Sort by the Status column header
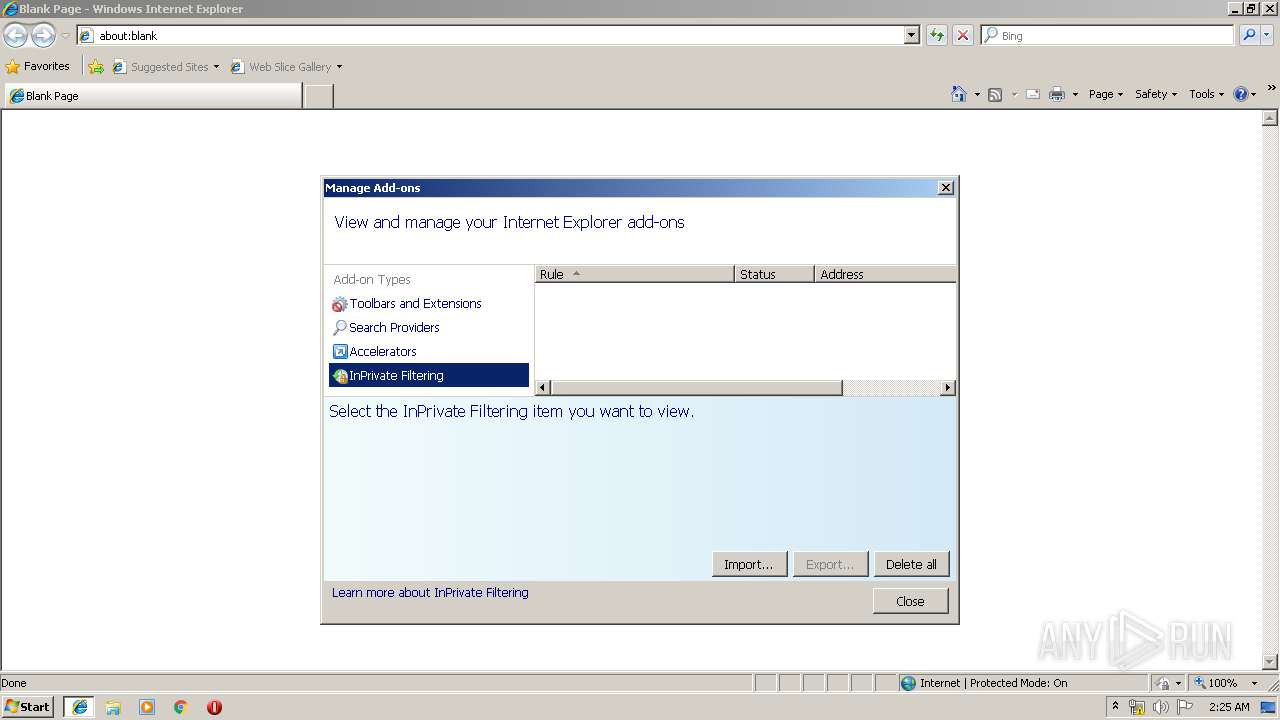 point(774,274)
